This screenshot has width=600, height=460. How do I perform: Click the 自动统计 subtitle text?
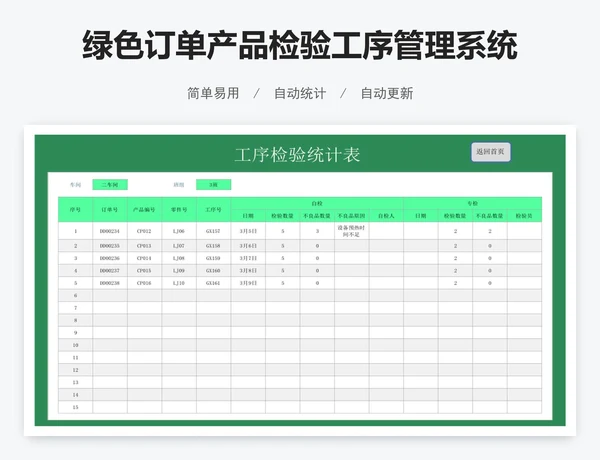[x=300, y=93]
